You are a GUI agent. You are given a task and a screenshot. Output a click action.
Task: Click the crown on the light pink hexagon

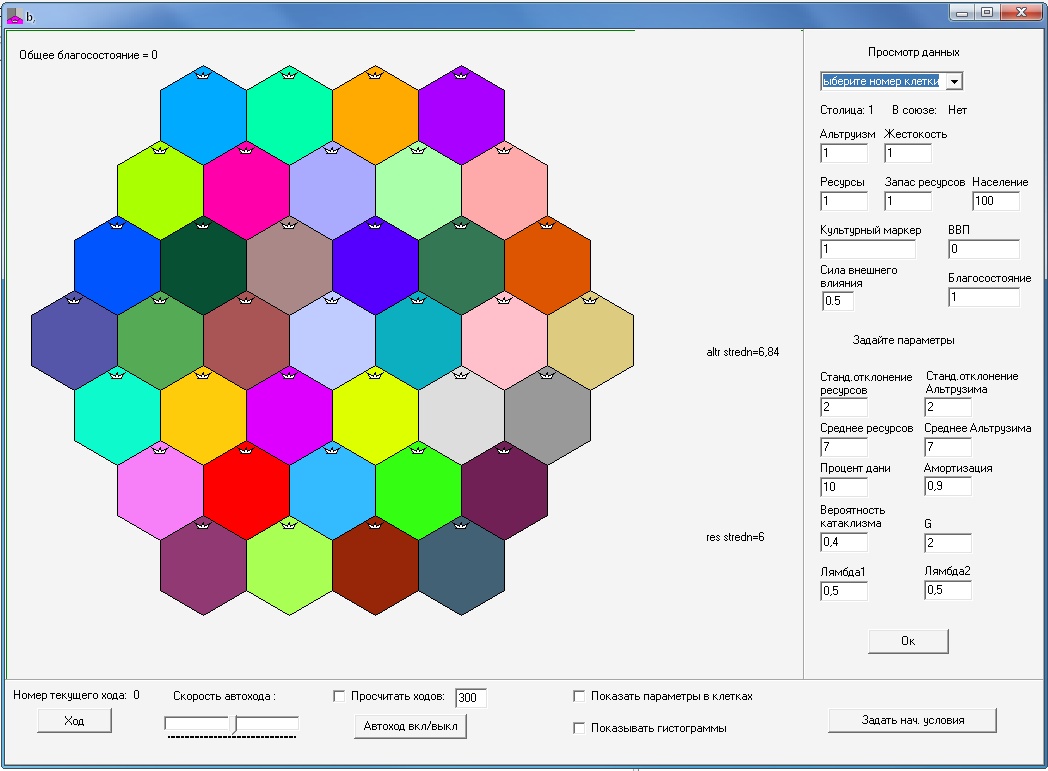504,300
